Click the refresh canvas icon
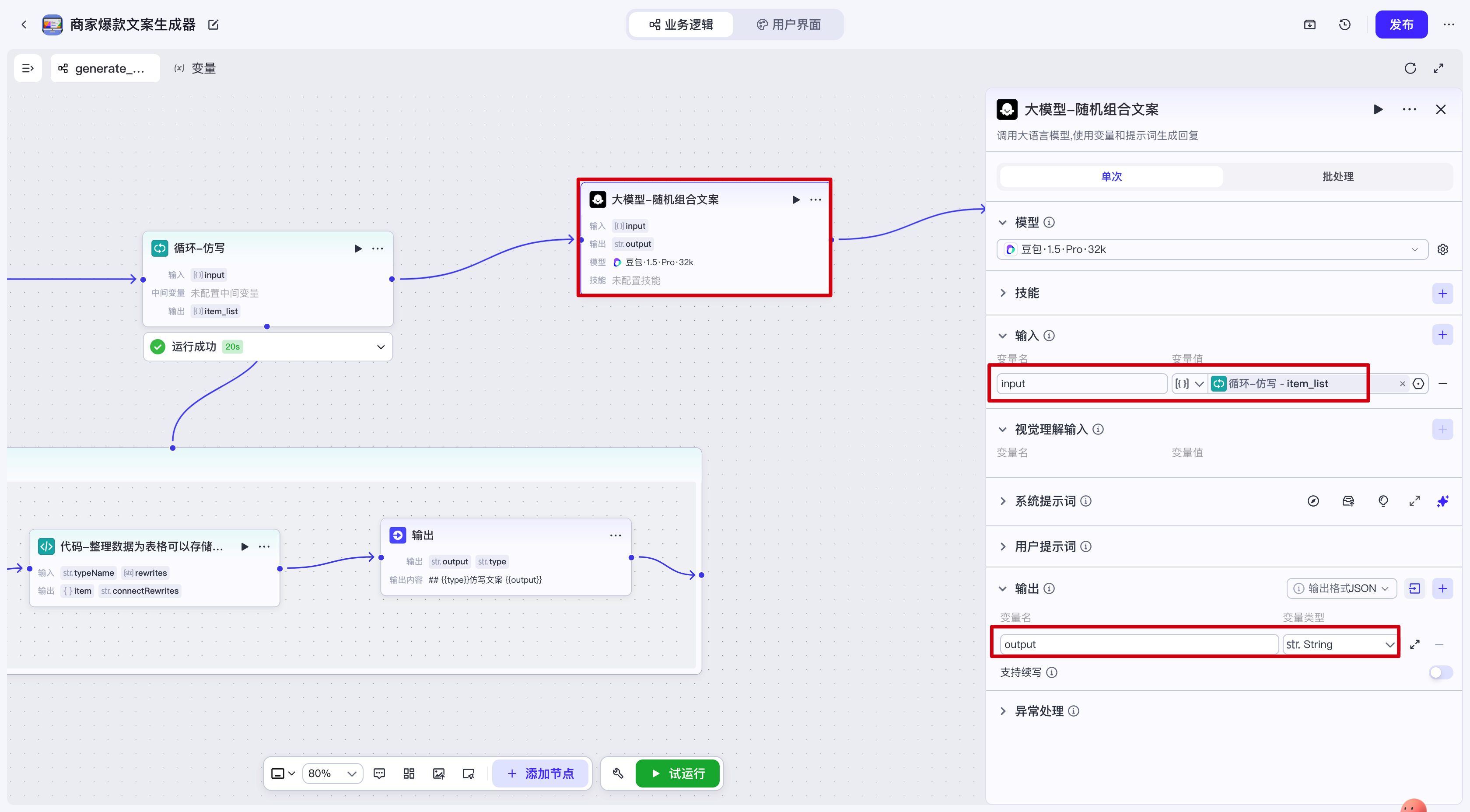The image size is (1470, 812). (1410, 69)
